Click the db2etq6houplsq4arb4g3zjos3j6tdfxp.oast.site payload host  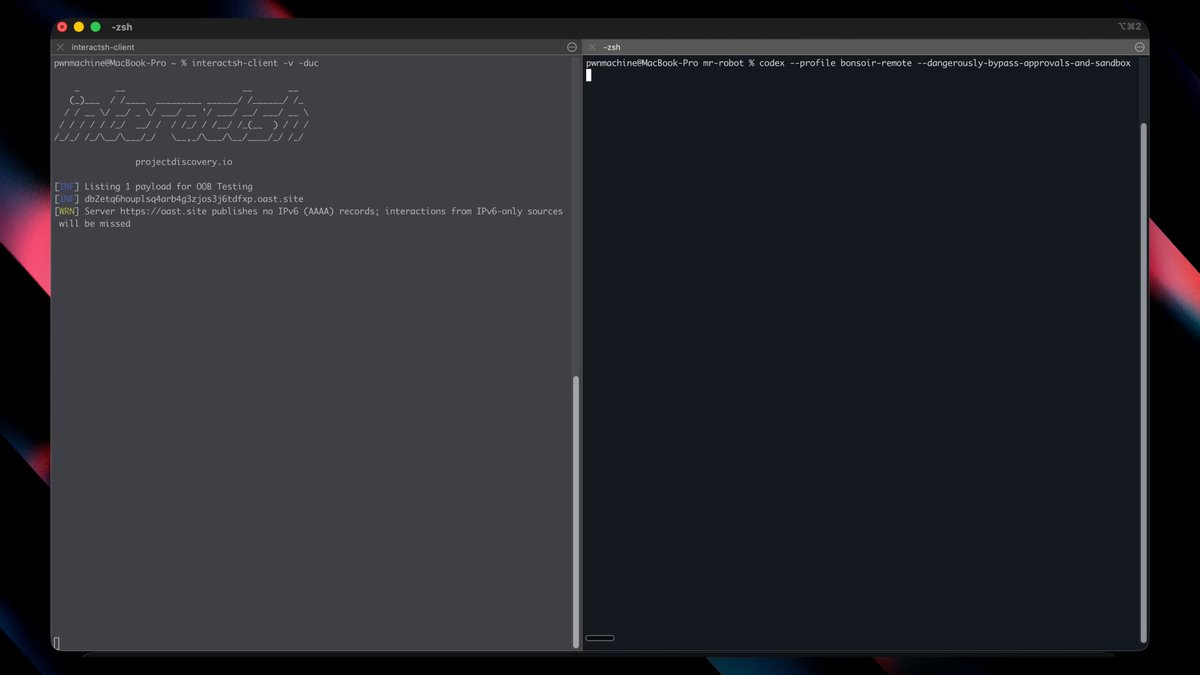(194, 199)
